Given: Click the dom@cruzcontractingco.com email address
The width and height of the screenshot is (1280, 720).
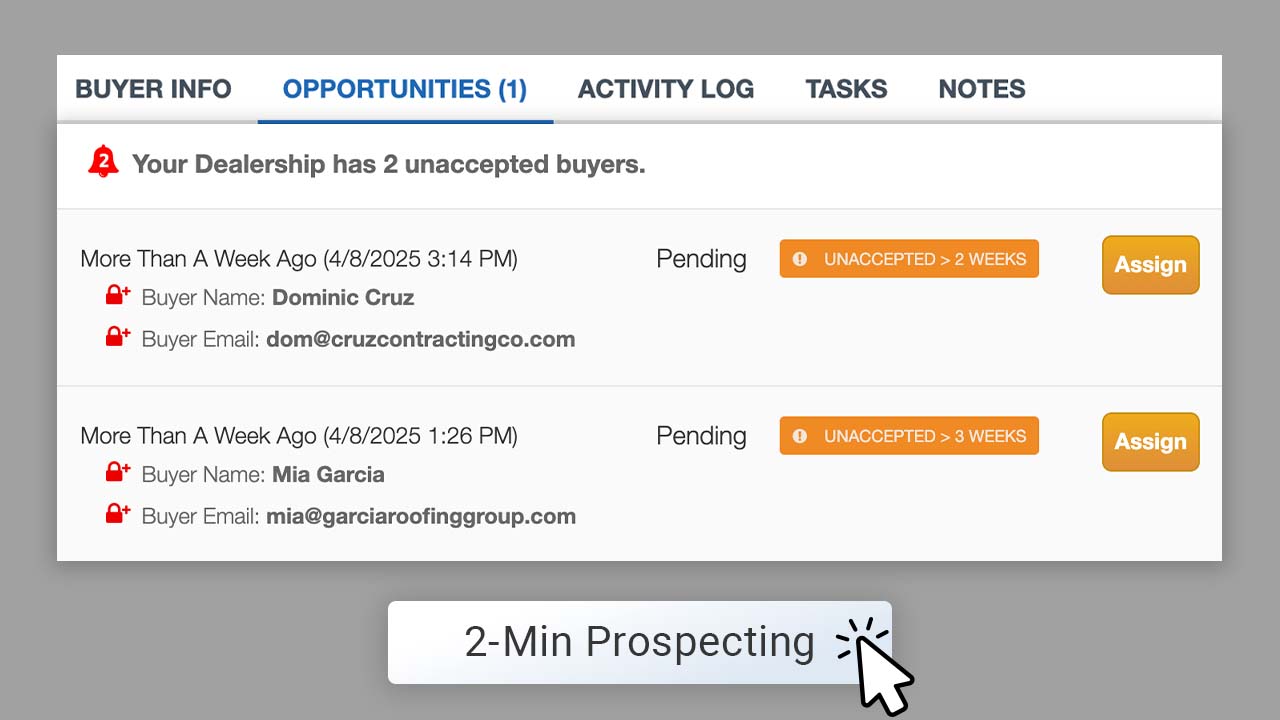Looking at the screenshot, I should coord(421,339).
